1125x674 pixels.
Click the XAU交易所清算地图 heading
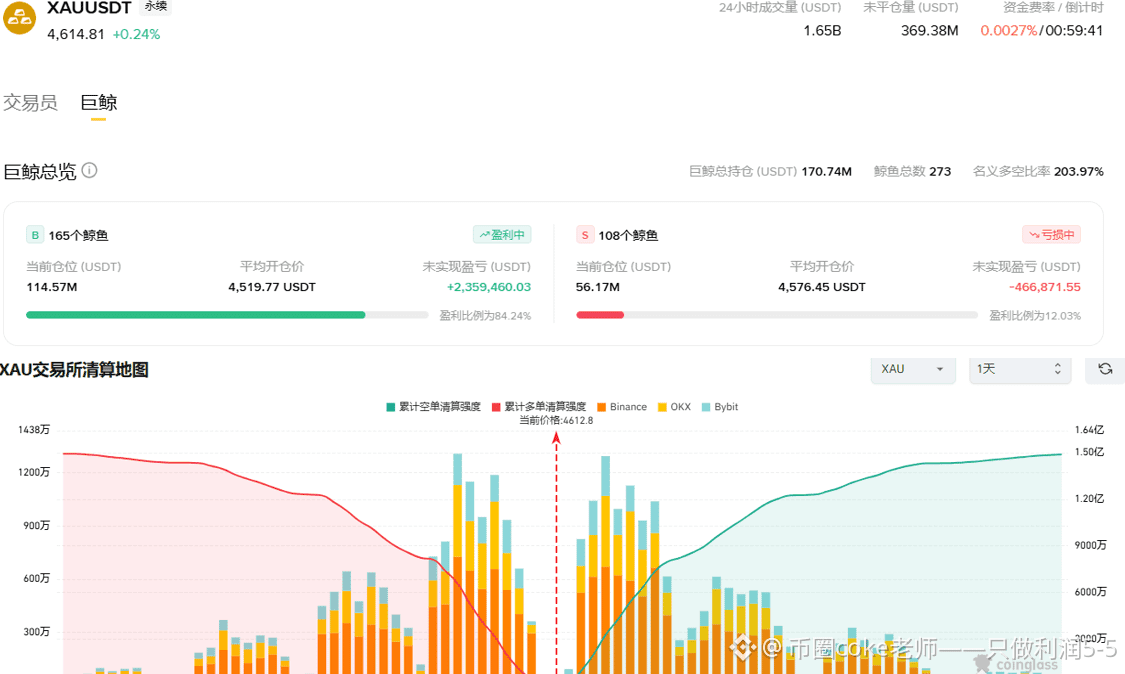tap(74, 370)
